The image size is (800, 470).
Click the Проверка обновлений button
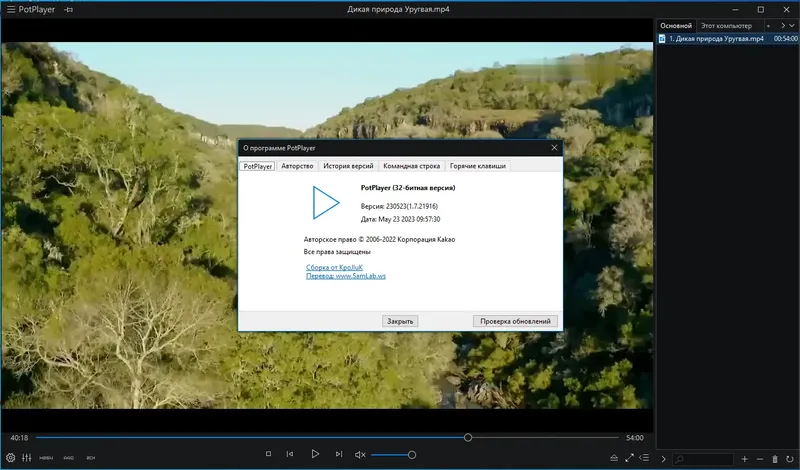515,321
